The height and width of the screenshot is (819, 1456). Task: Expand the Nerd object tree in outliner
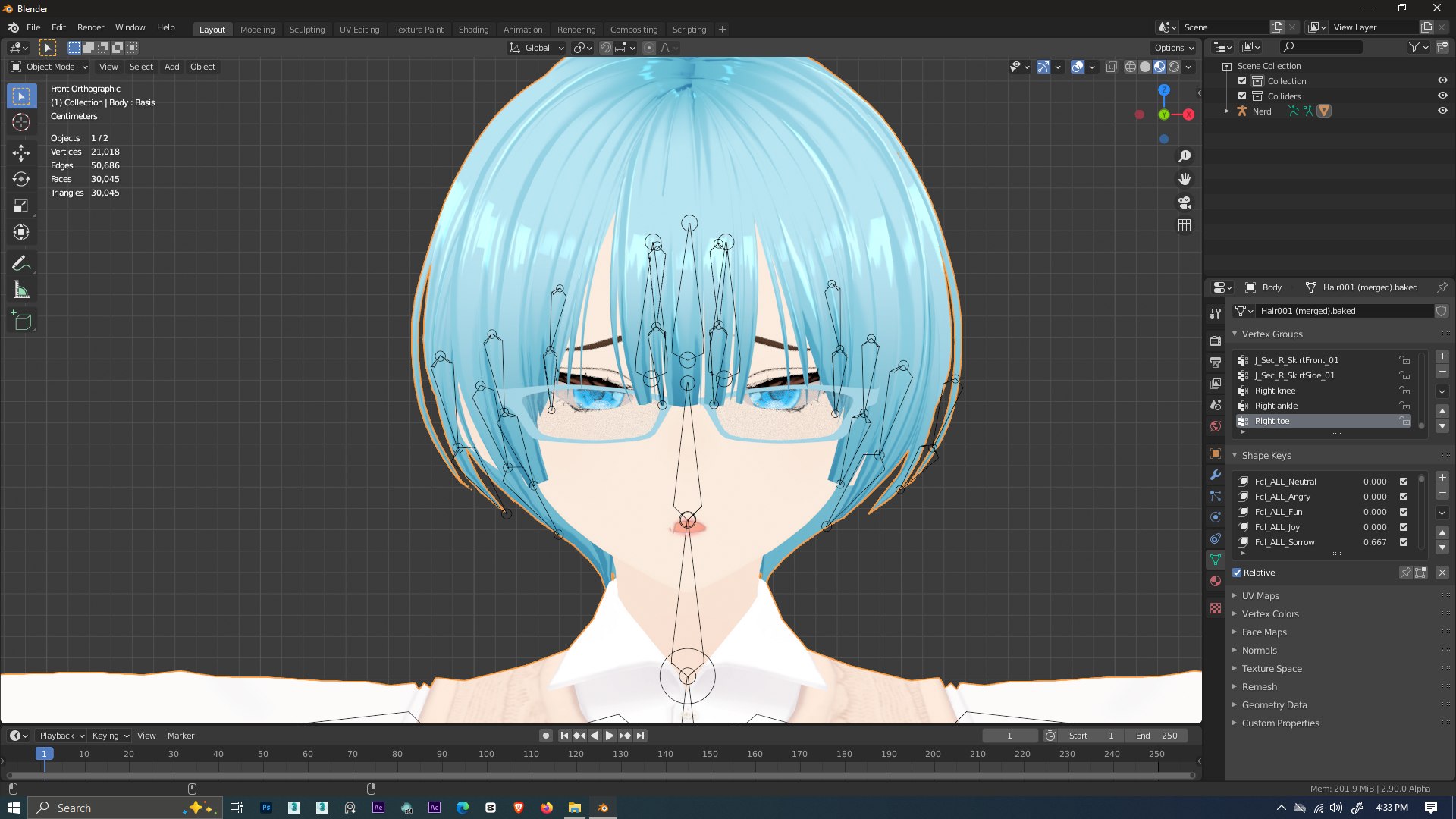pos(1227,111)
